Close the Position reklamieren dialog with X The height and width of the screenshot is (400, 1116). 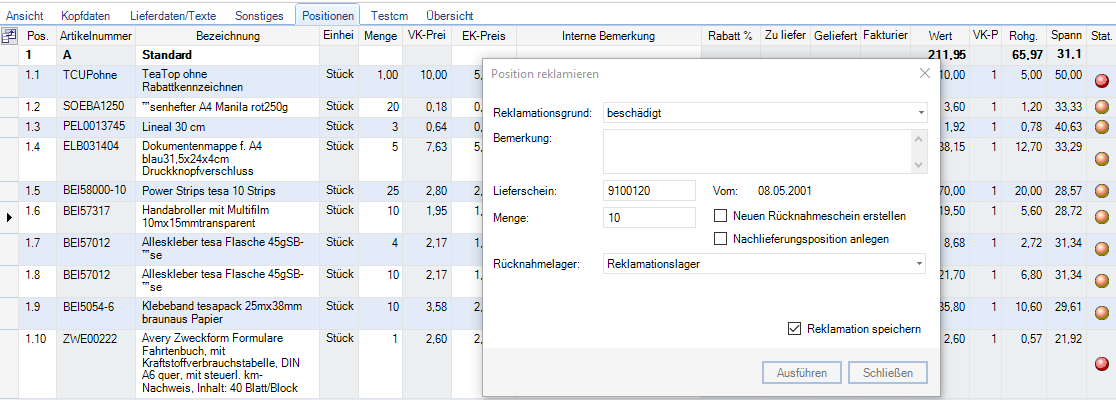925,73
